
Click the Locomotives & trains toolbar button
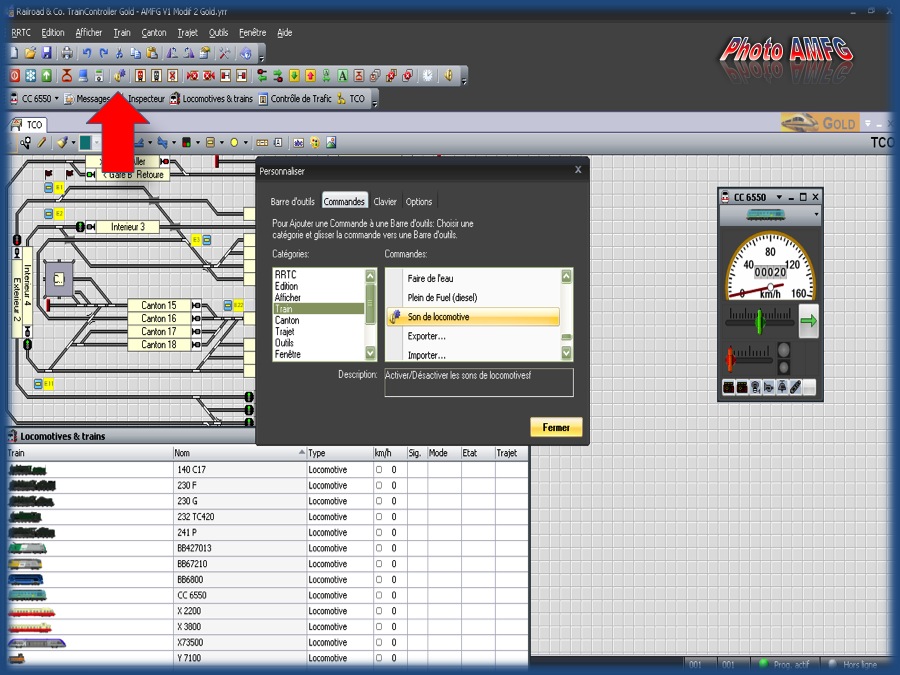211,99
